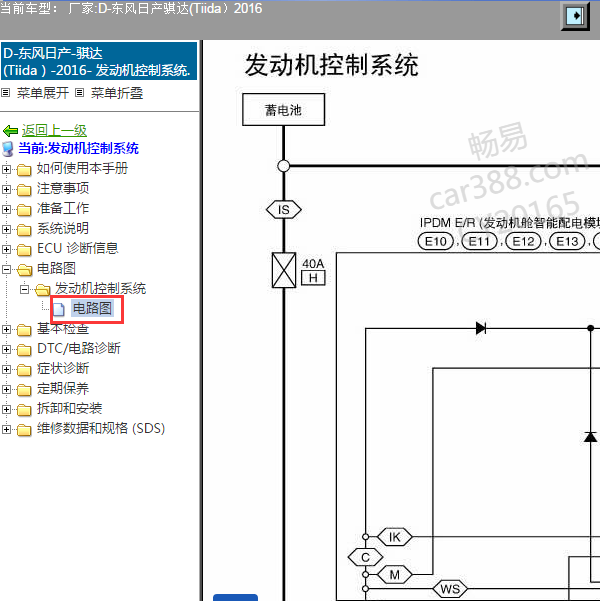Click the open folder icon for 发动机控制系统
This screenshot has width=600, height=601.
(43, 290)
